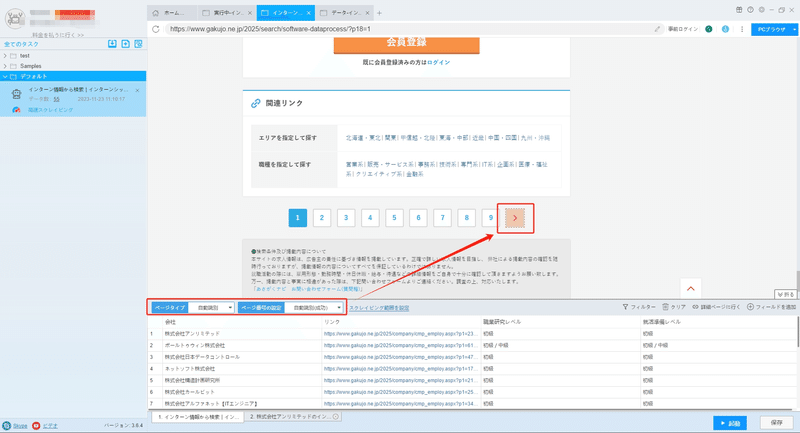Click スクレイピング範囲を設定 link
The height and width of the screenshot is (433, 800).
pyautogui.click(x=379, y=308)
